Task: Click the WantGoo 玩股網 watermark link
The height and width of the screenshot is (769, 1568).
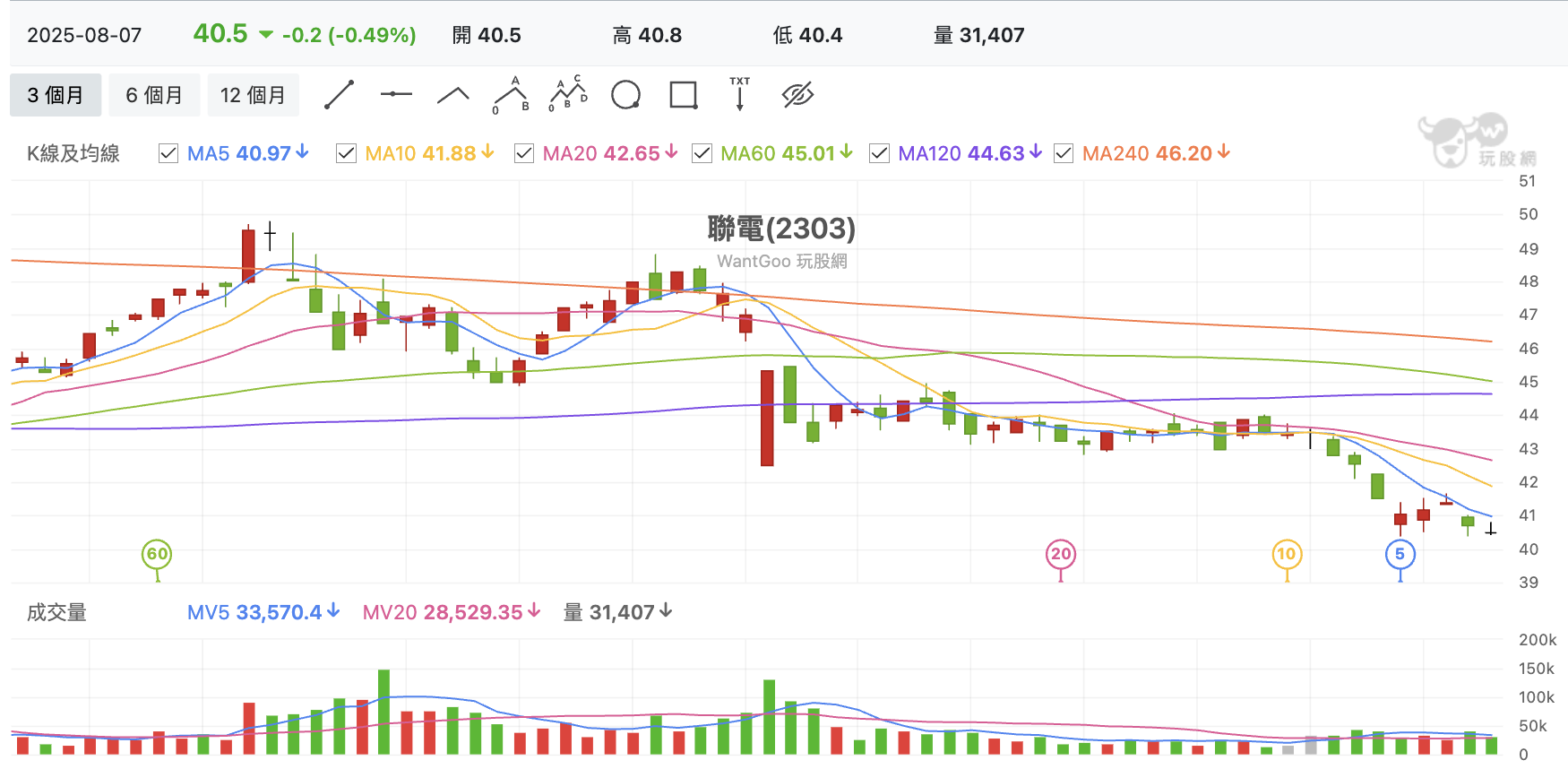Action: [781, 261]
